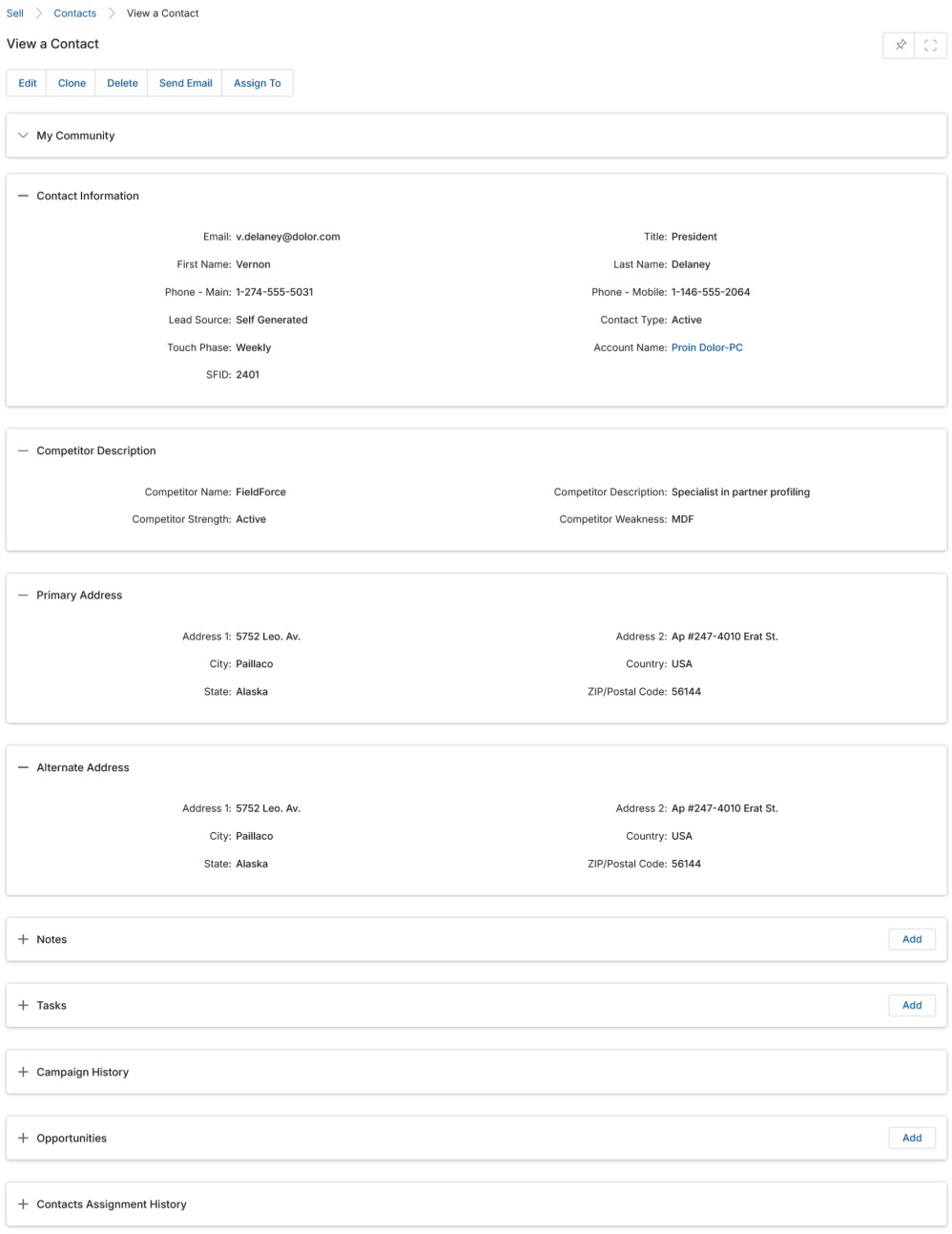
Task: Click the SFID value 2401
Action: [248, 375]
